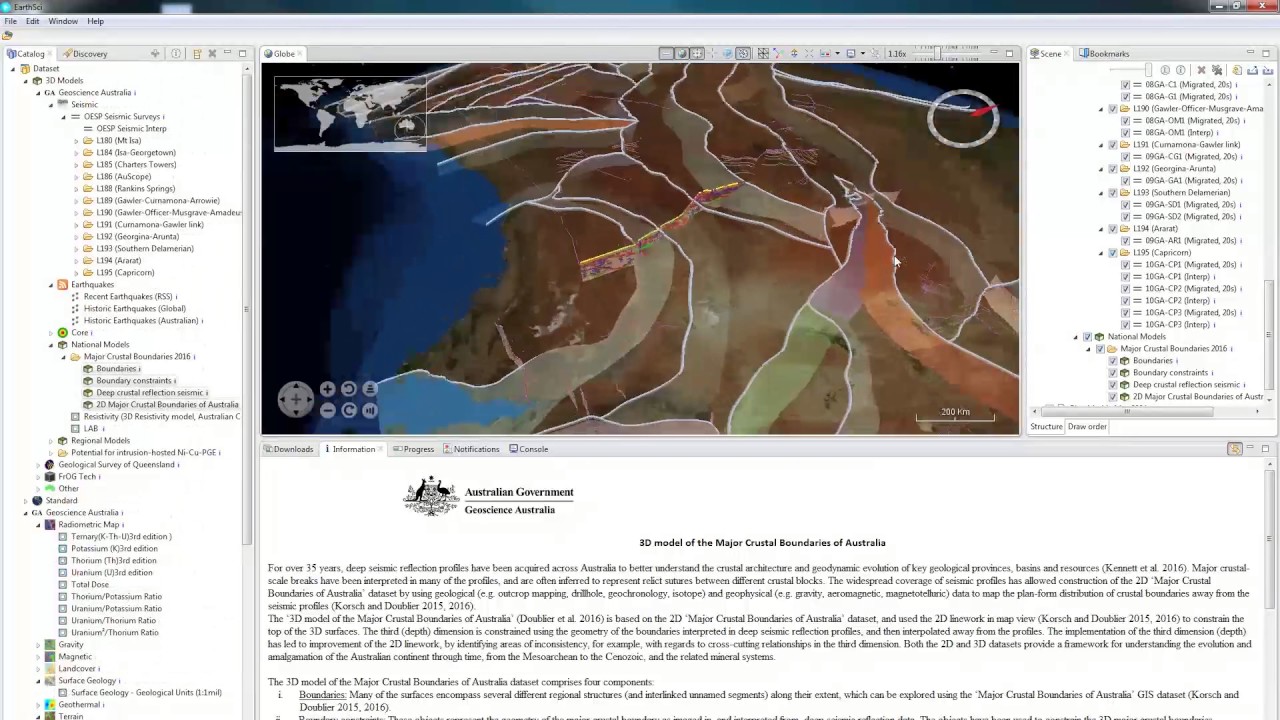Open the Notifications tab
Image resolution: width=1280 pixels, height=720 pixels.
click(471, 449)
